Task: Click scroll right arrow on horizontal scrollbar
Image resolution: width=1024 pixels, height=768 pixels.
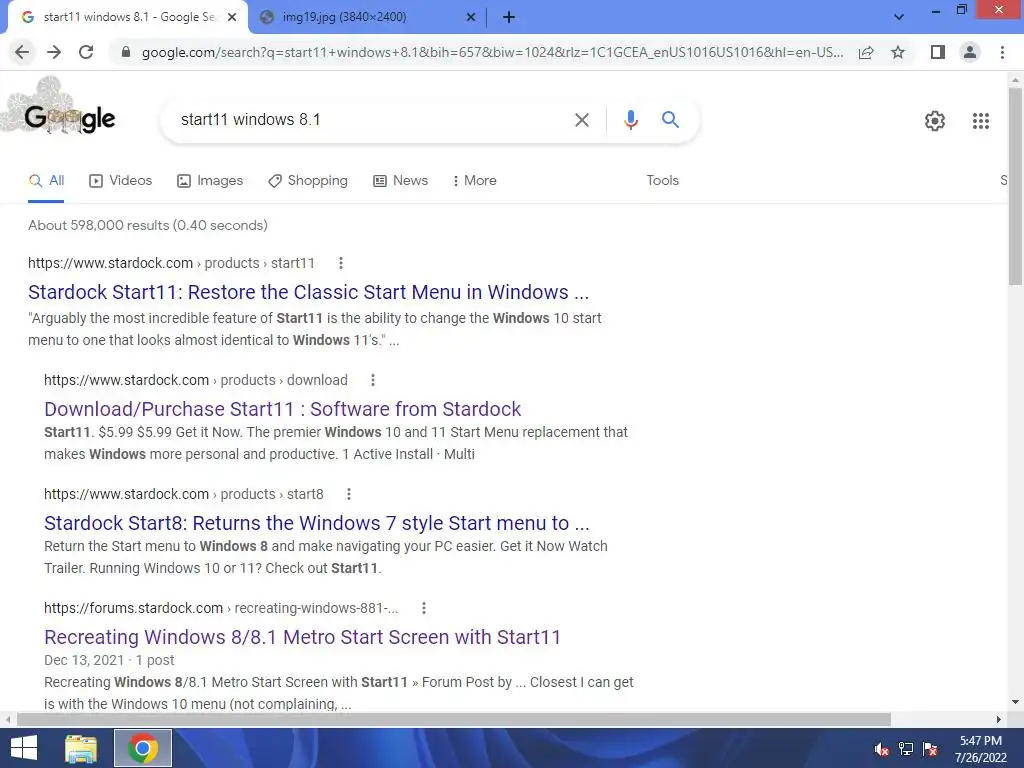Action: pos(999,719)
